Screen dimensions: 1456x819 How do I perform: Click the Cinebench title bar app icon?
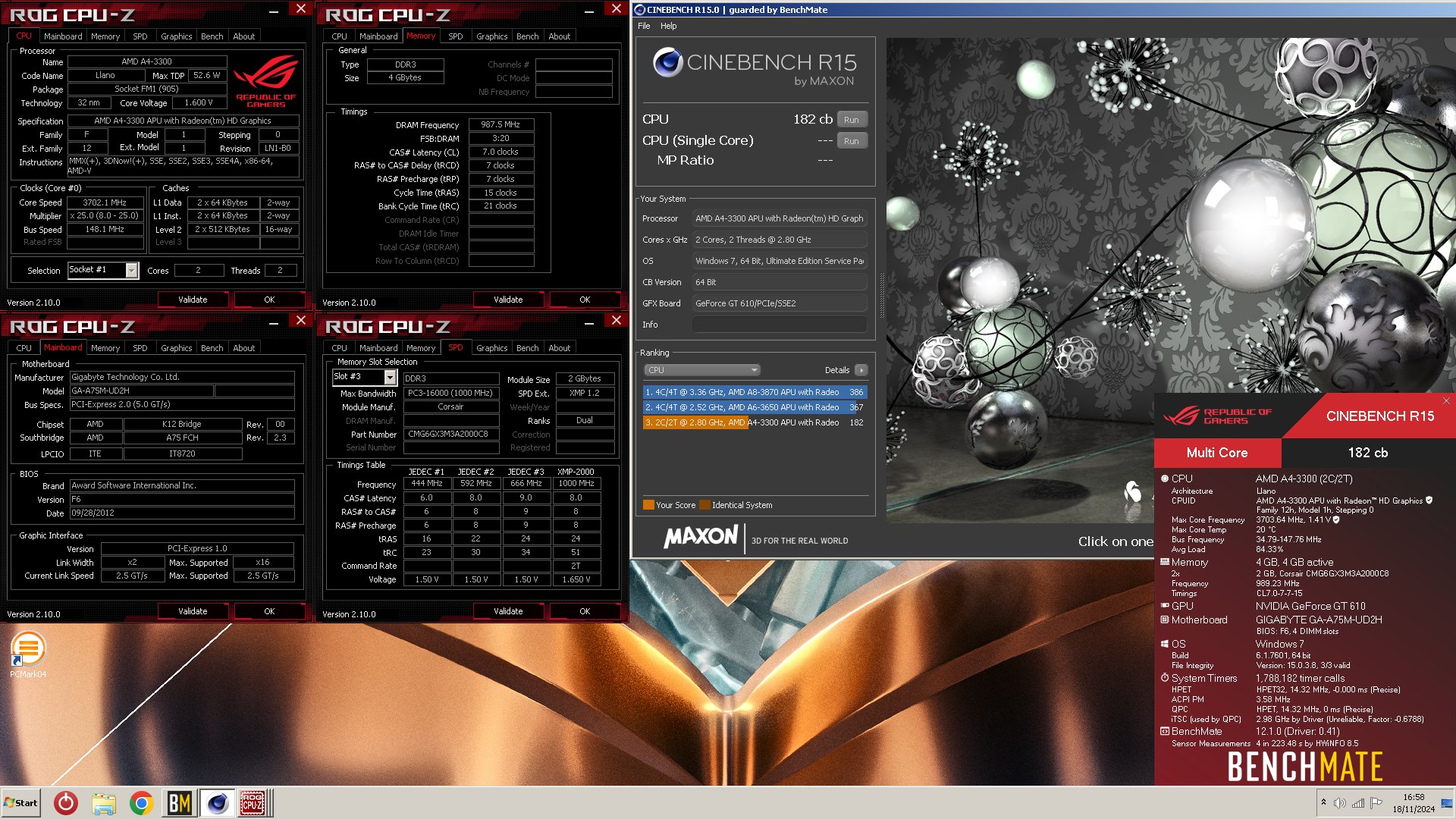click(x=639, y=10)
